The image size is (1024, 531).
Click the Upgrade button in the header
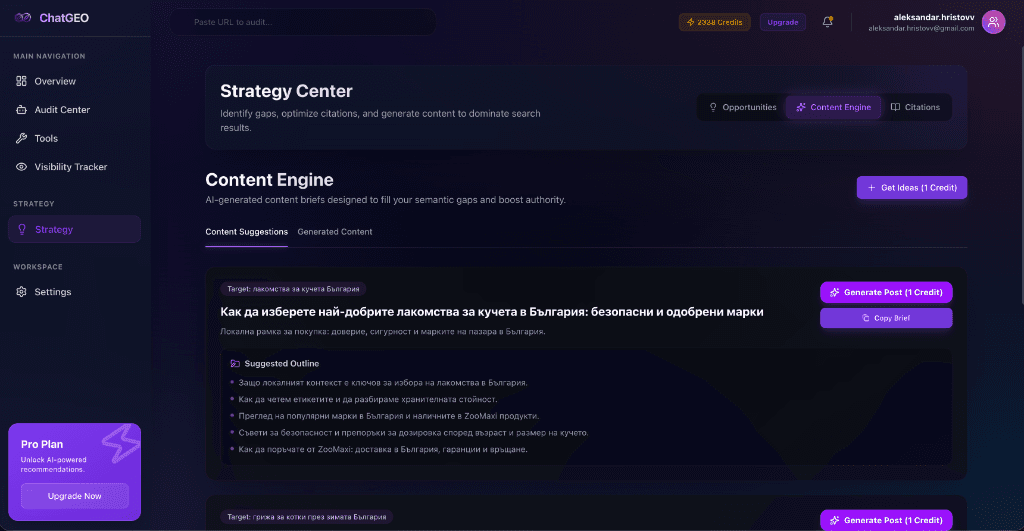(782, 22)
